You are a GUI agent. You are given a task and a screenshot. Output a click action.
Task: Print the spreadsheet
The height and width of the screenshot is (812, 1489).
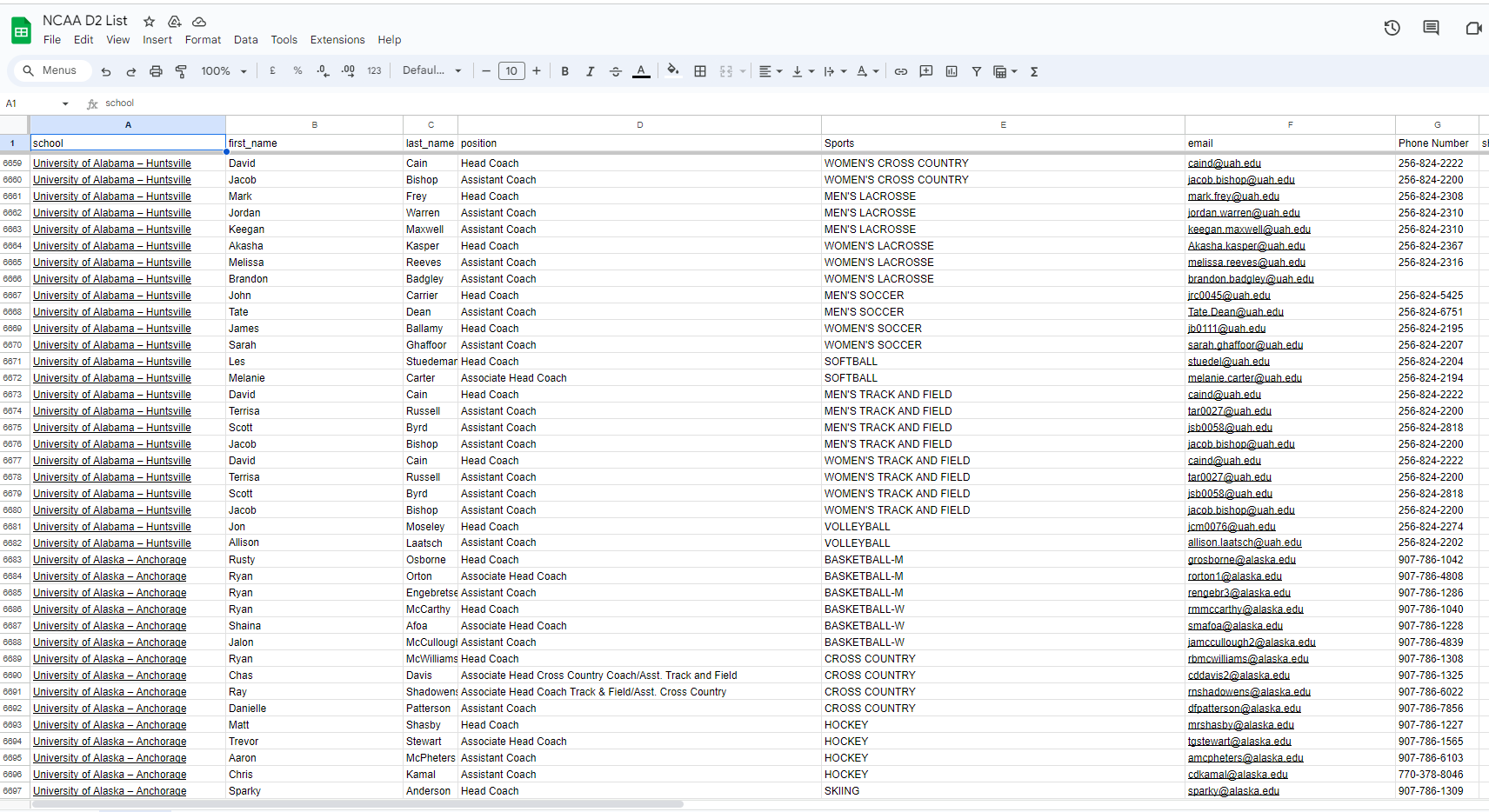pos(156,71)
